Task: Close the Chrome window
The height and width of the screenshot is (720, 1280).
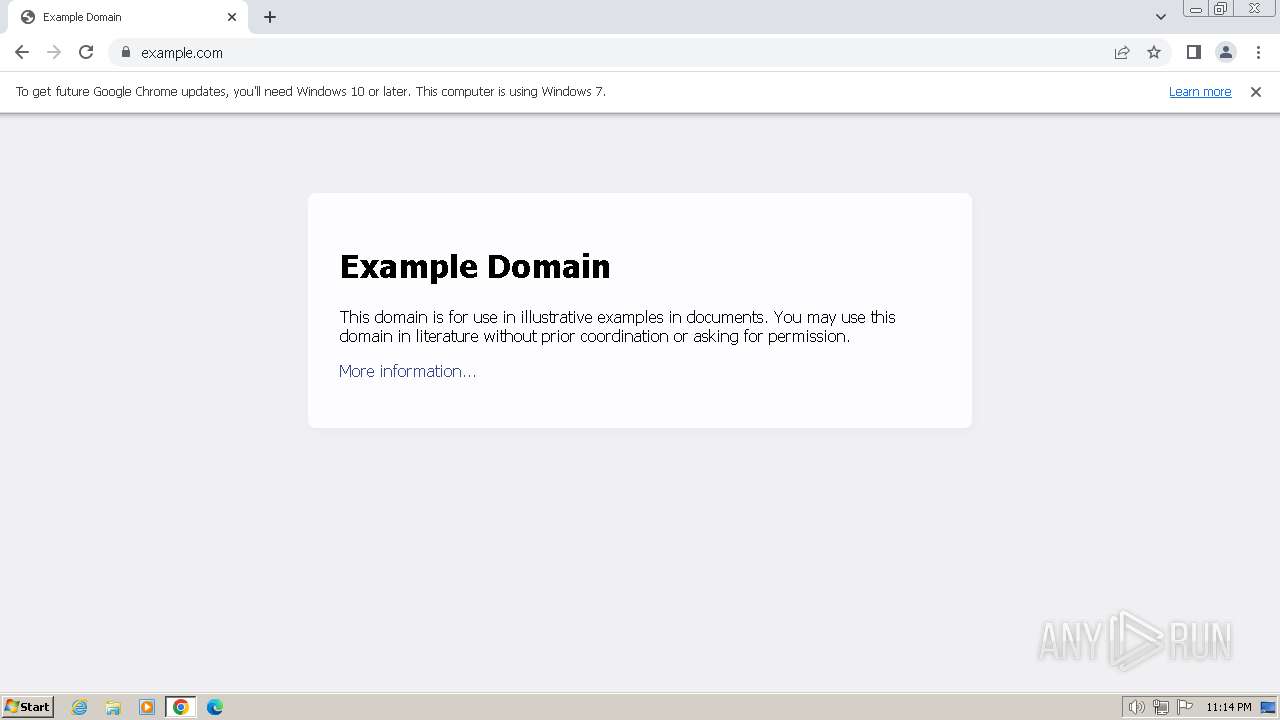Action: point(1254,8)
